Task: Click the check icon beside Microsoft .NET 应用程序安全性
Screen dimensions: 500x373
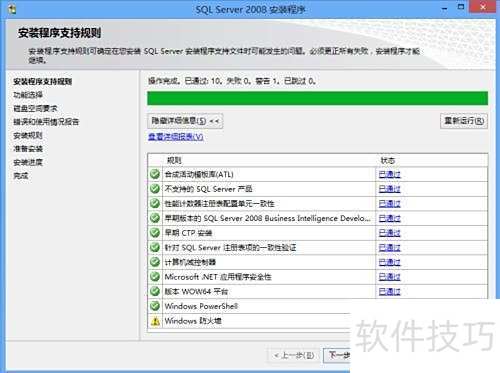Action: (x=155, y=277)
